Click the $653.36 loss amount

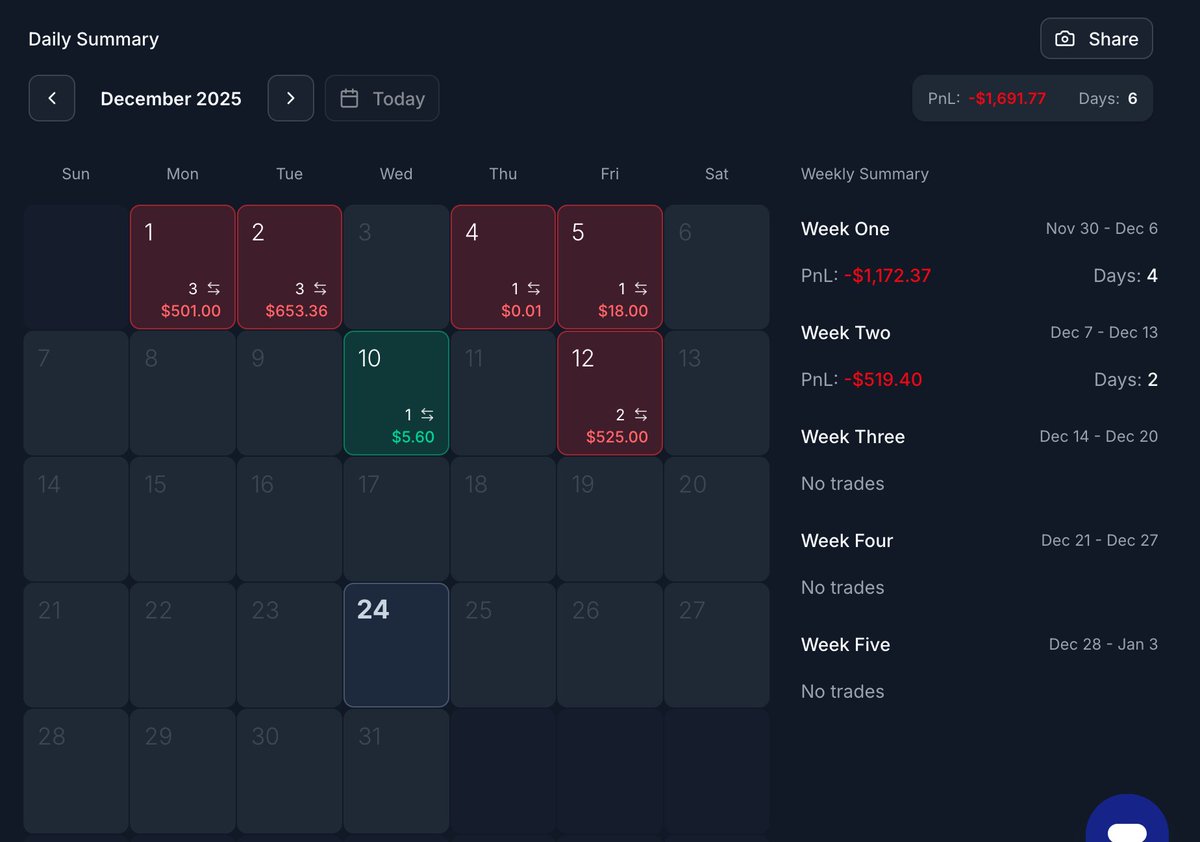point(297,311)
